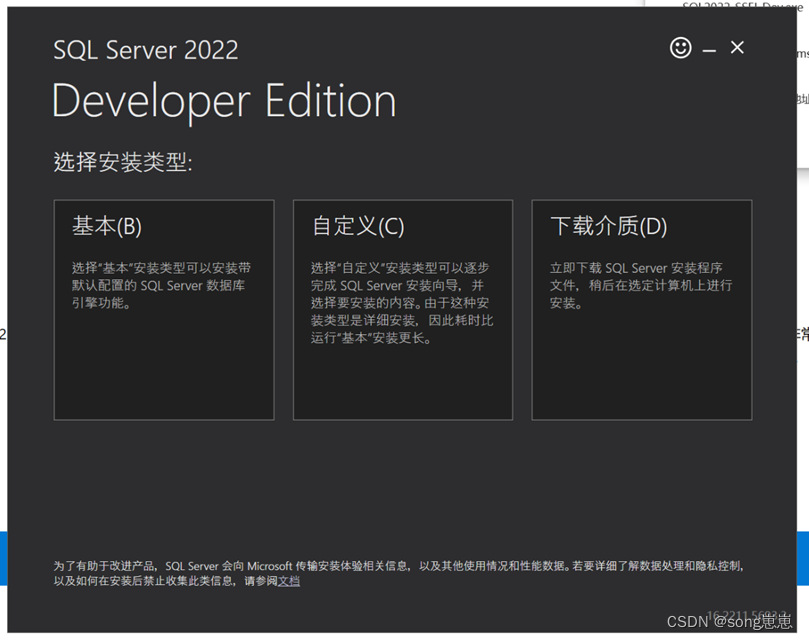809x641 pixels.
Task: Click the Developer Edition title text
Action: [224, 101]
